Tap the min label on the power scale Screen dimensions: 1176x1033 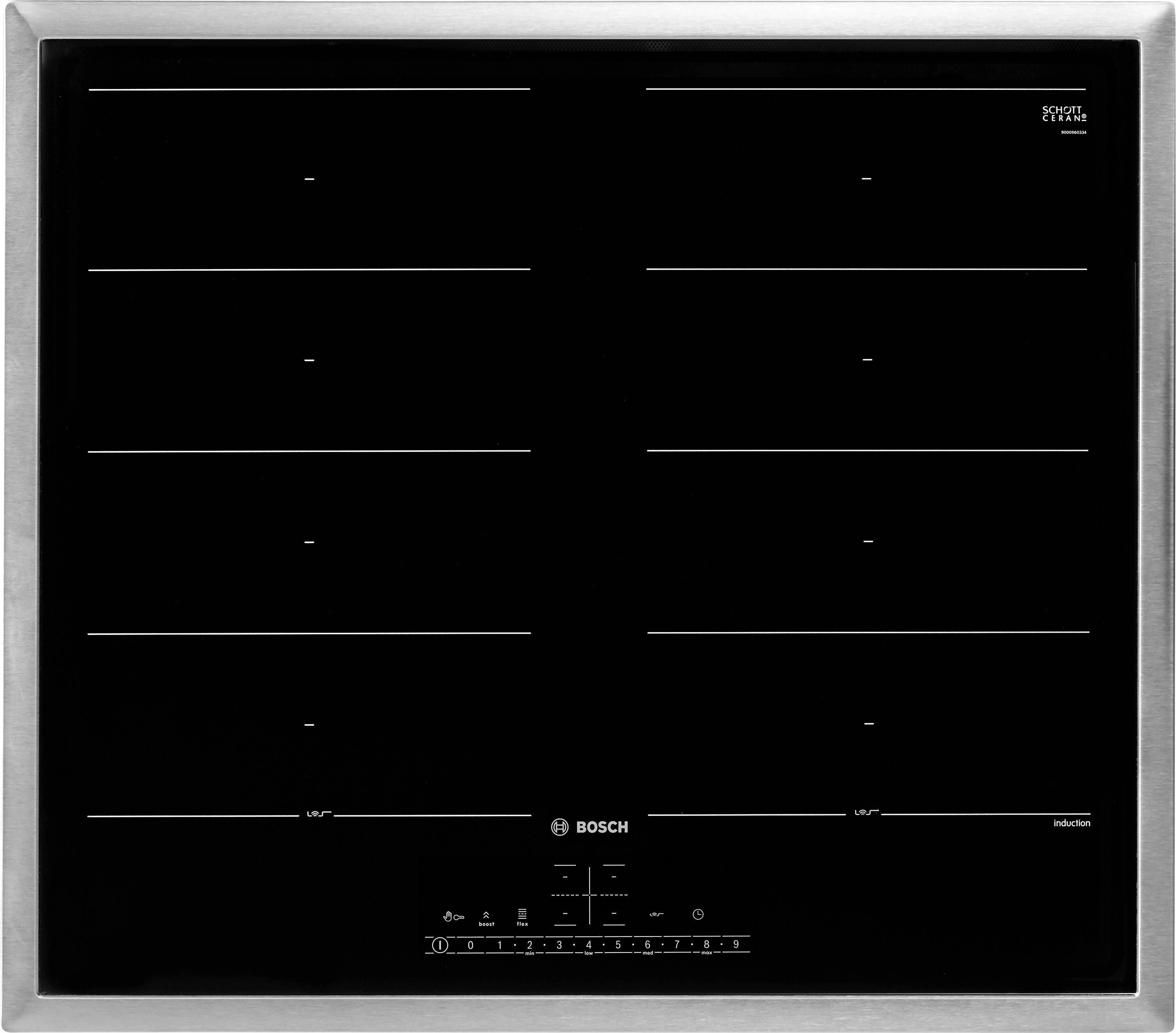pyautogui.click(x=530, y=953)
